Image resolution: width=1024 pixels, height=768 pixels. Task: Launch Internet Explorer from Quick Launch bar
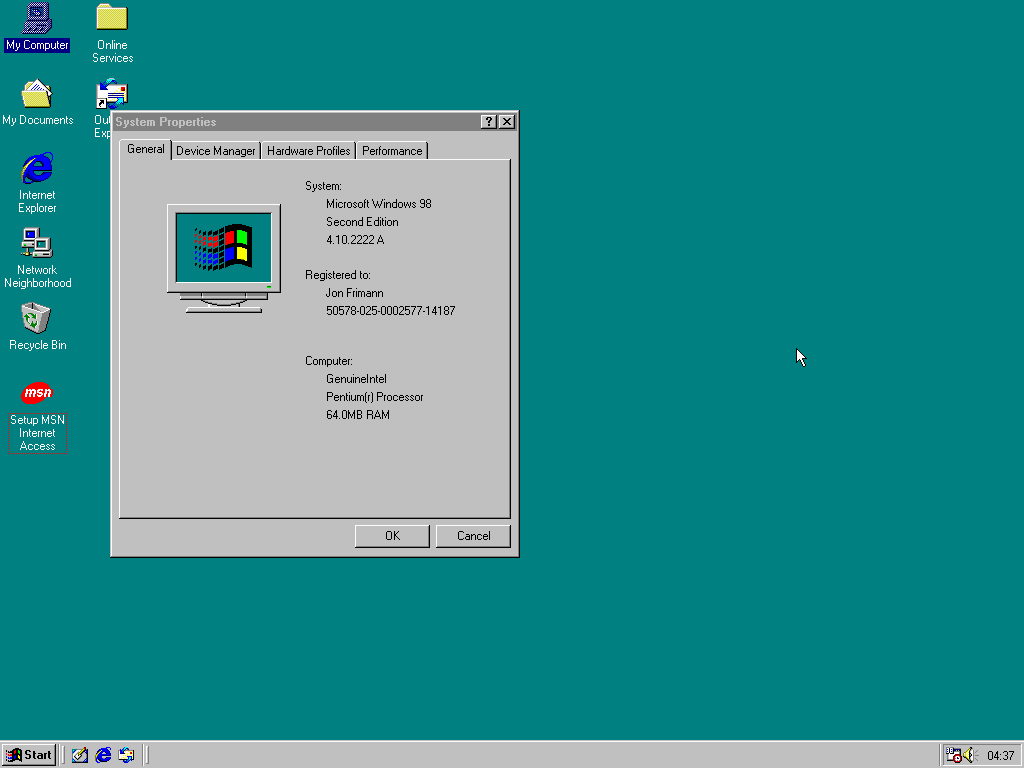pyautogui.click(x=103, y=755)
